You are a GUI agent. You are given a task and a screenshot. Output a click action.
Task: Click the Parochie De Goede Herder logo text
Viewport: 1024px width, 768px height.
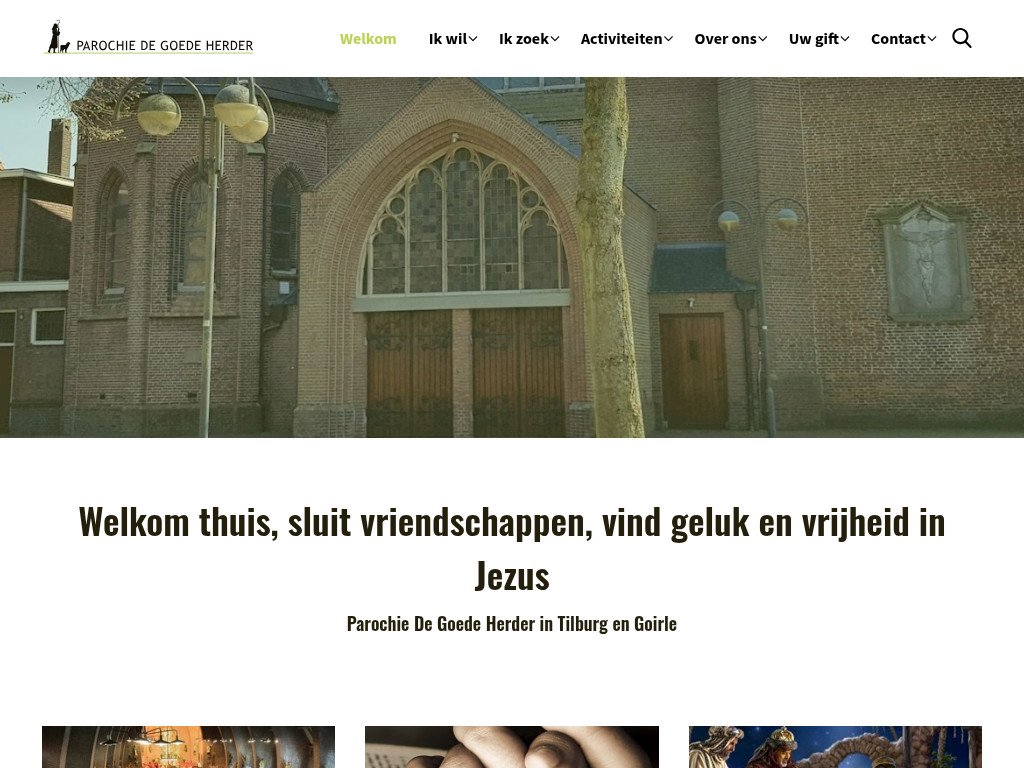(x=165, y=46)
